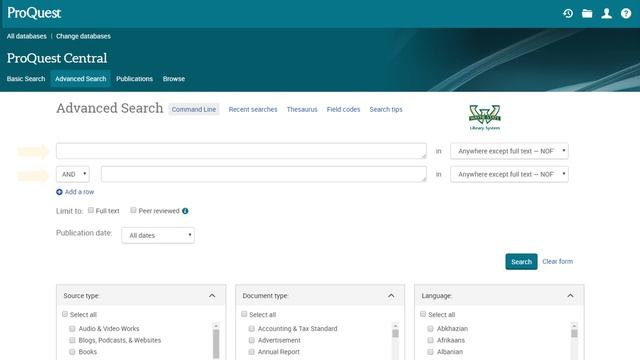
Task: Click the Change databases link
Action: [83, 36]
